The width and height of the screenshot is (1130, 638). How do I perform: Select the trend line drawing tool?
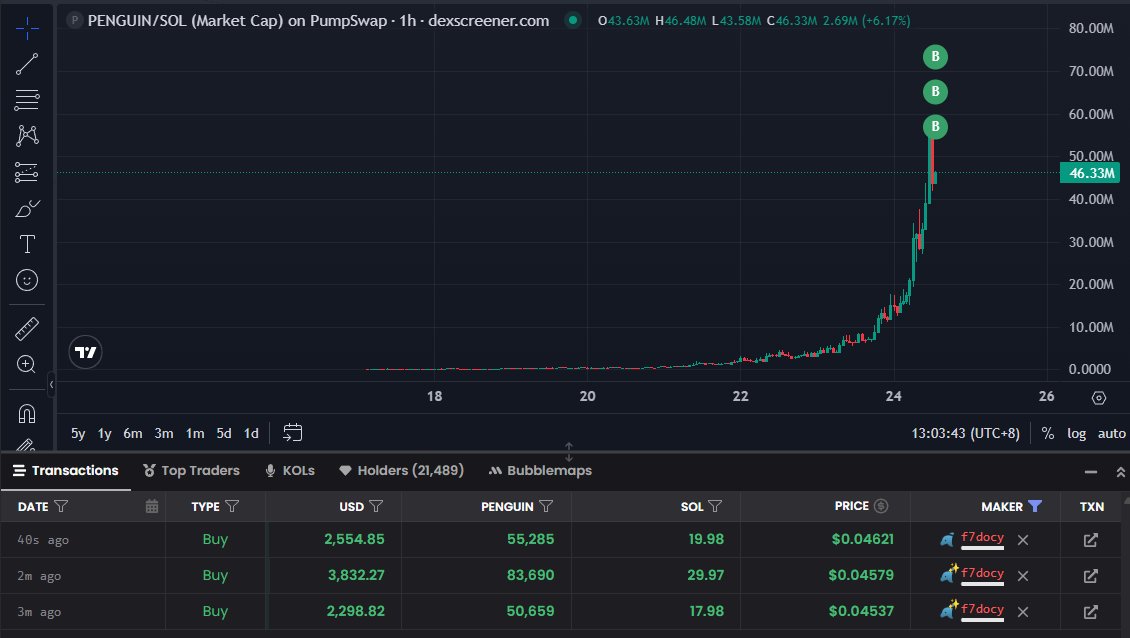pos(27,64)
